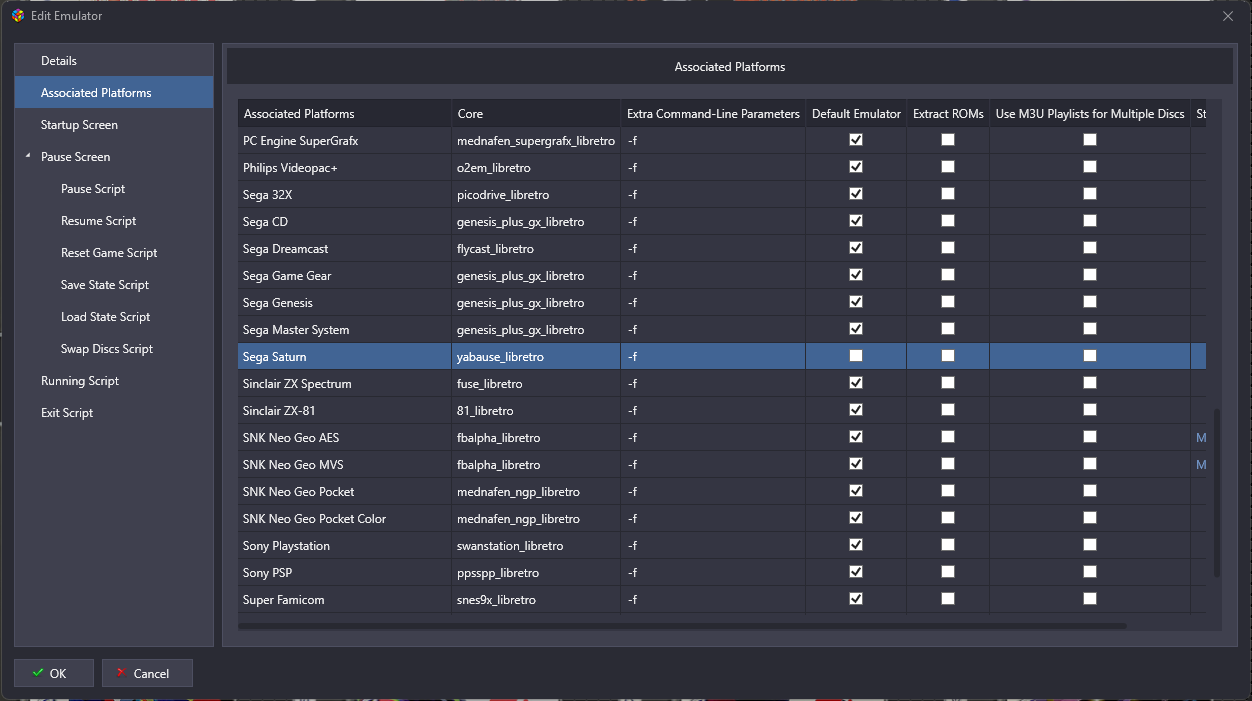Click ppsspp_libretro core cell

pyautogui.click(x=536, y=572)
